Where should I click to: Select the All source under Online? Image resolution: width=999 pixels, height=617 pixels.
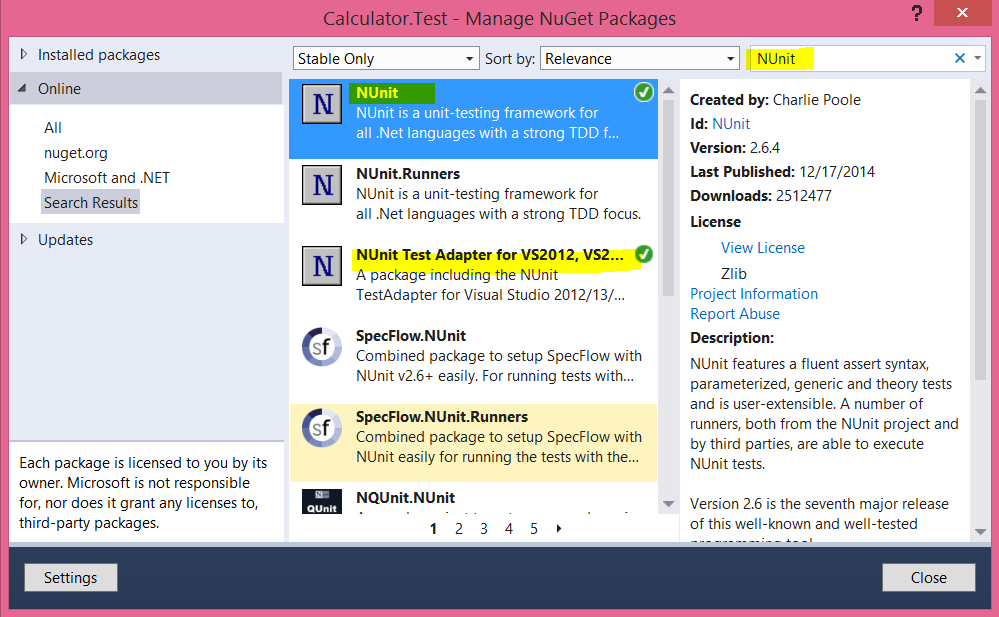(x=53, y=127)
